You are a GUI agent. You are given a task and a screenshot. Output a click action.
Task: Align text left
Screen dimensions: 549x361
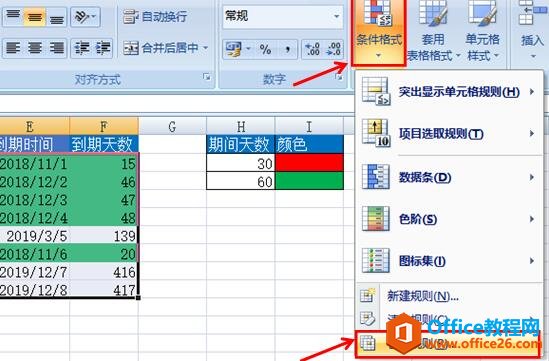[x=13, y=48]
